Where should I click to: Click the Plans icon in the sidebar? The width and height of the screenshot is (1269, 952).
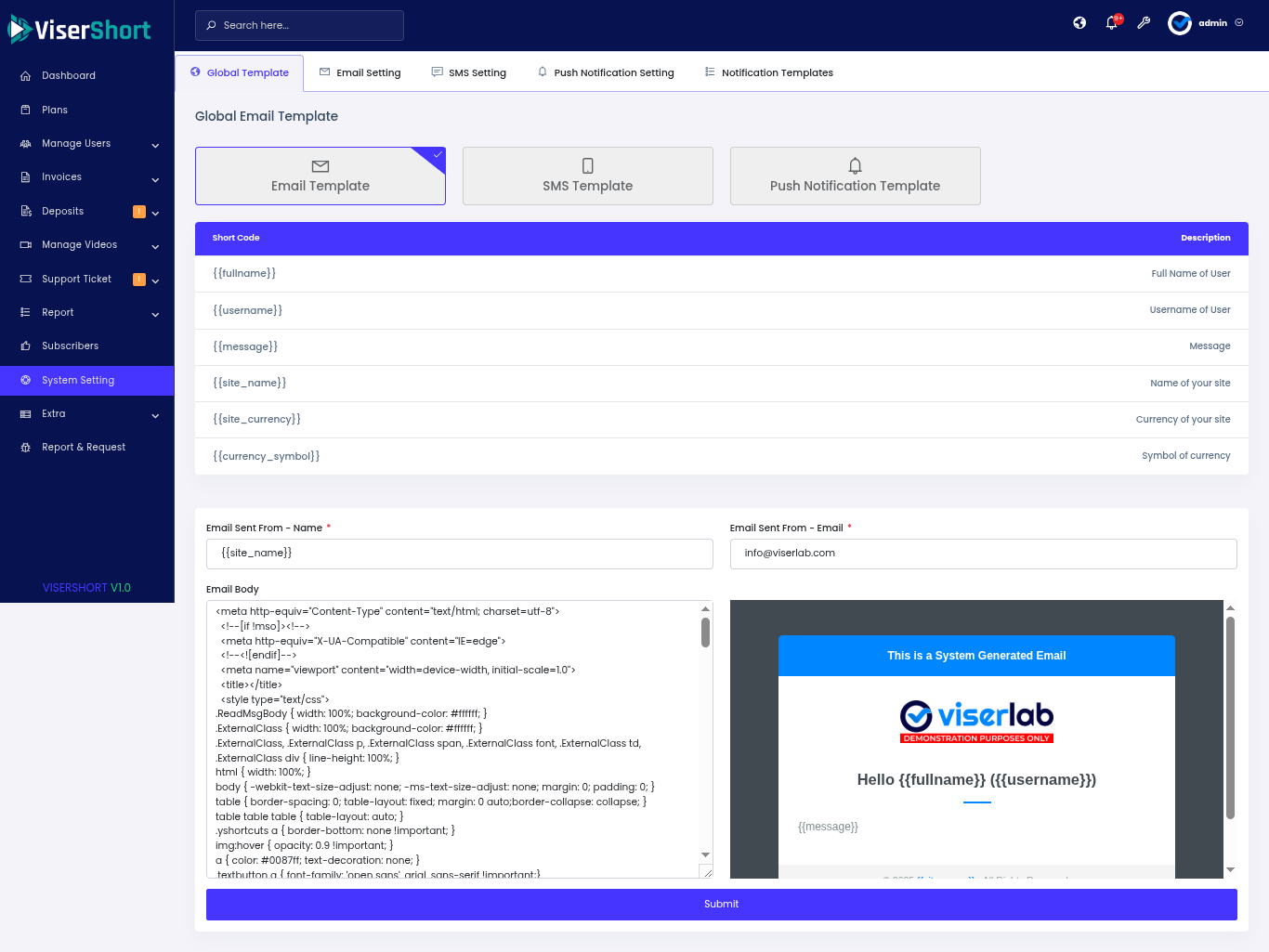coord(26,111)
